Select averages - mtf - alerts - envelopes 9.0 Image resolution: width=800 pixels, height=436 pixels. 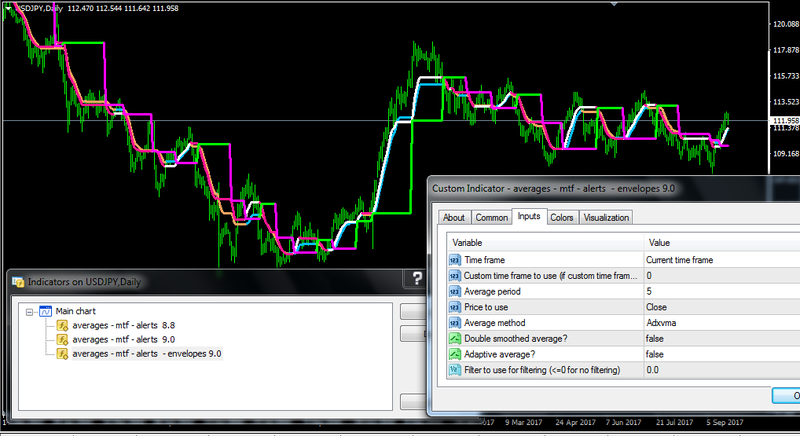pyautogui.click(x=147, y=354)
